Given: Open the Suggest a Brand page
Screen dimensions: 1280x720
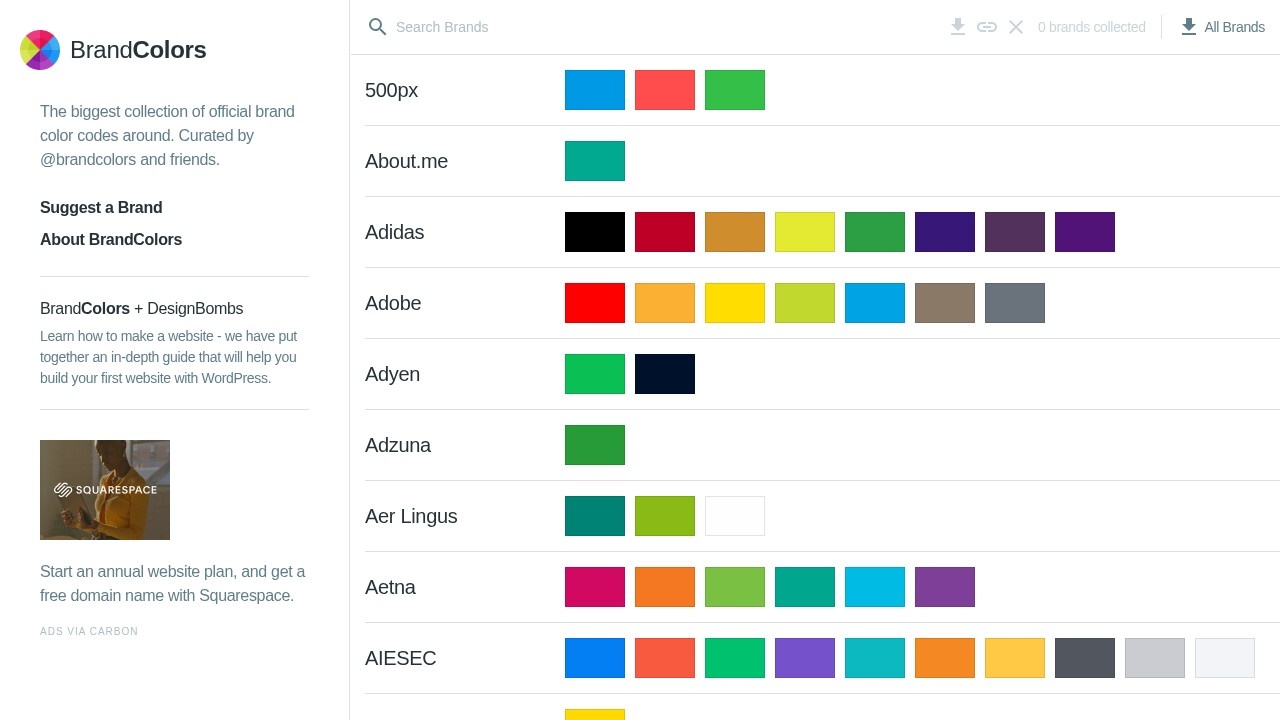Looking at the screenshot, I should pyautogui.click(x=101, y=208).
